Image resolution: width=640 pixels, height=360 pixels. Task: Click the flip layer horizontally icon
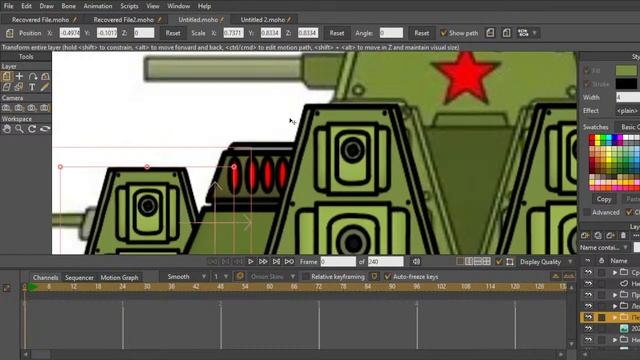tap(490, 33)
